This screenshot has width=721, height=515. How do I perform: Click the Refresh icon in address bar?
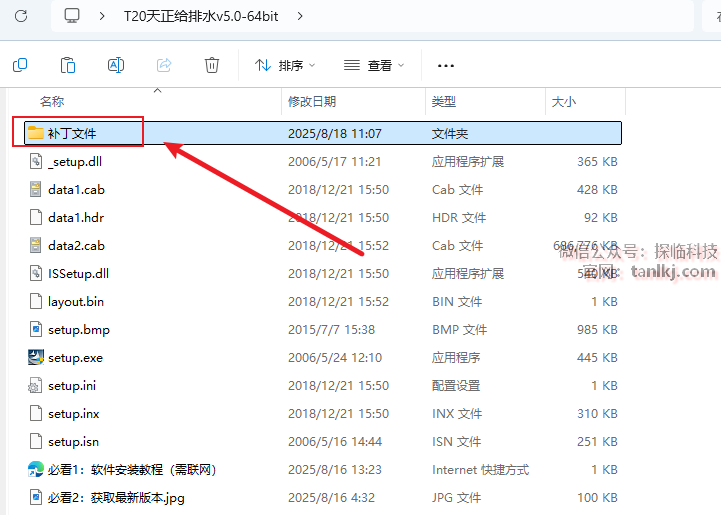point(22,16)
